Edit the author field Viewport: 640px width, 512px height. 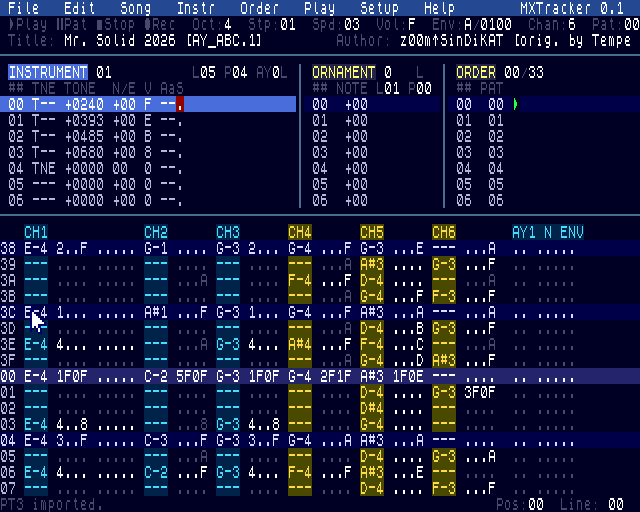[x=516, y=40]
